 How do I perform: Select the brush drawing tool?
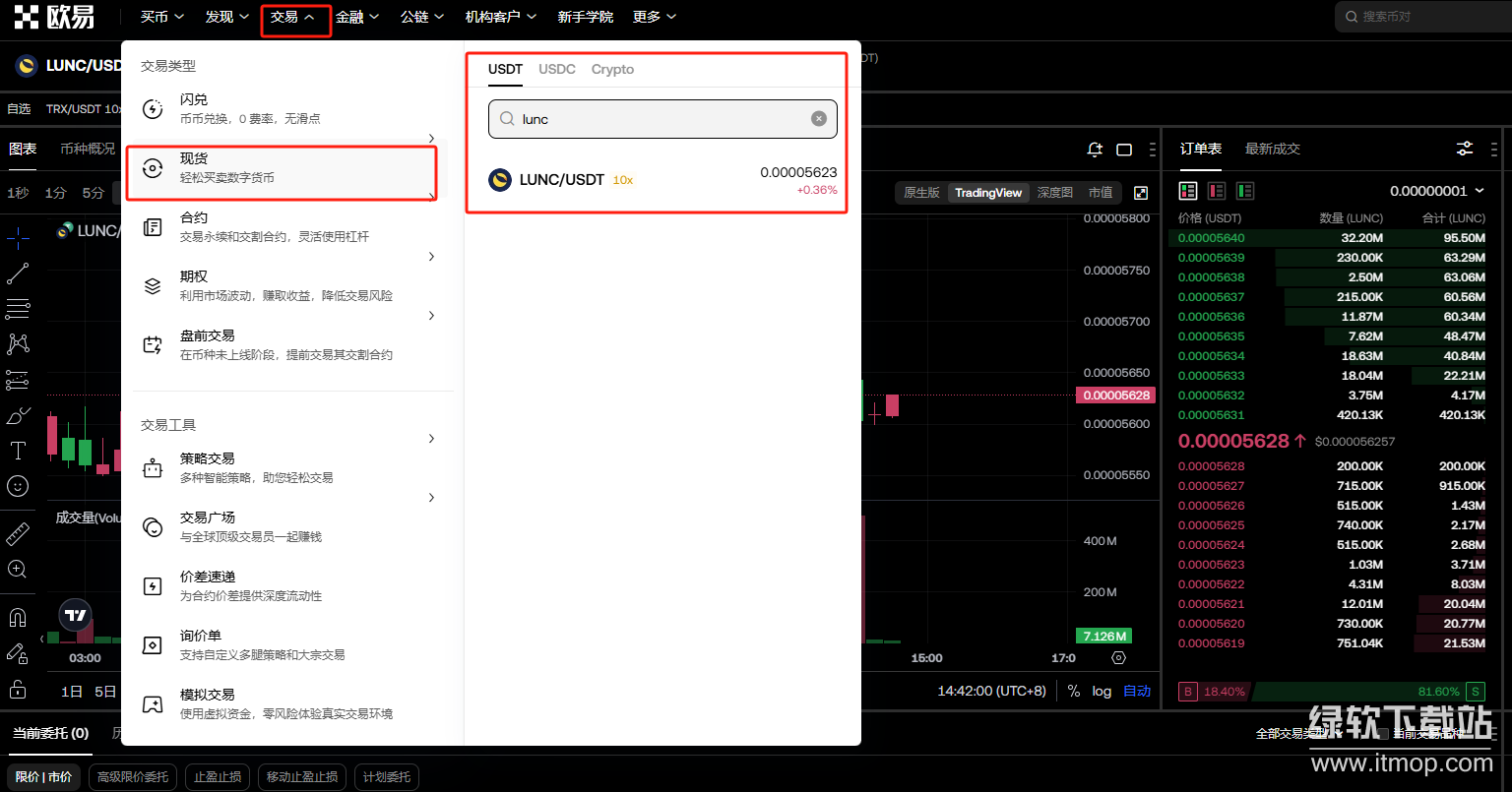18,415
